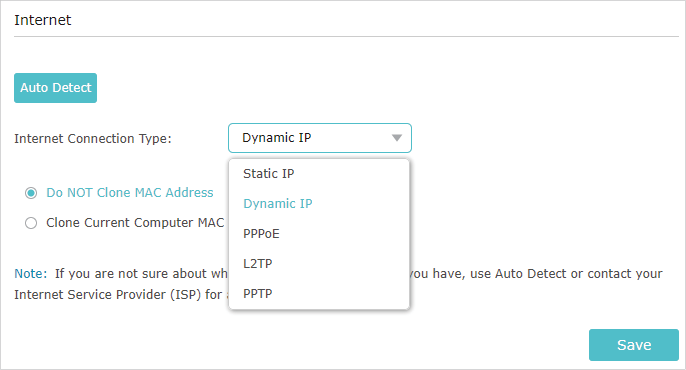Select Do NOT Clone MAC Address radio

click(31, 193)
